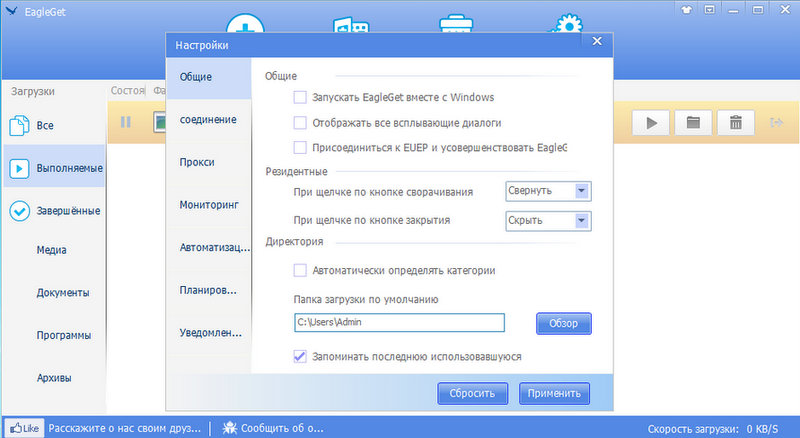800x438 pixels.
Task: Click the Сбросить button
Action: click(472, 394)
